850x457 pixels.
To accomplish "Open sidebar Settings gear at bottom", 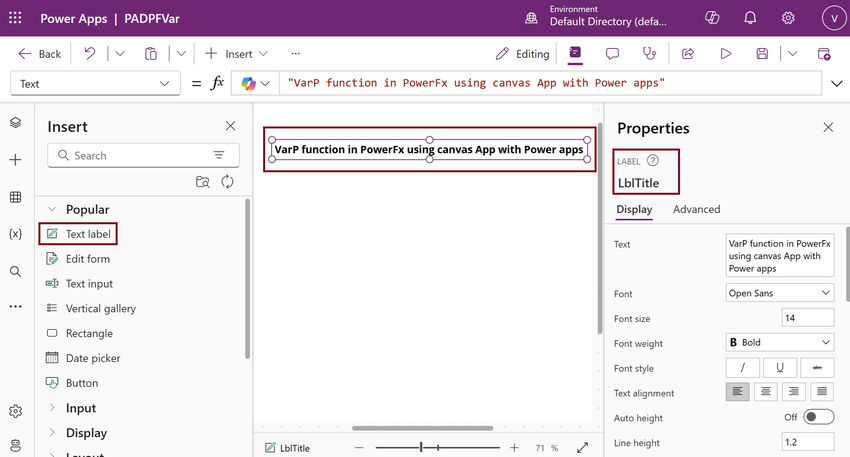I will click(15, 411).
